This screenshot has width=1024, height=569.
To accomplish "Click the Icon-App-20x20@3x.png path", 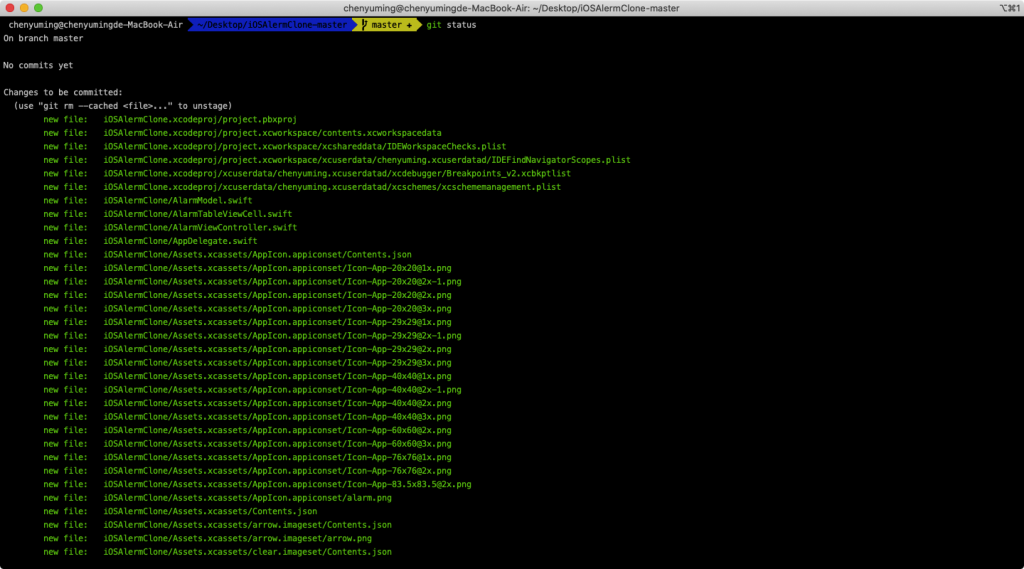I will [x=278, y=308].
